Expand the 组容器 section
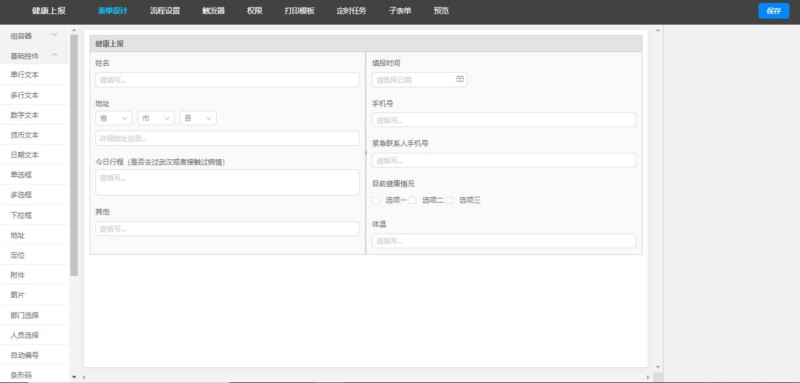Screen dimensions: 800x383 click(34, 36)
